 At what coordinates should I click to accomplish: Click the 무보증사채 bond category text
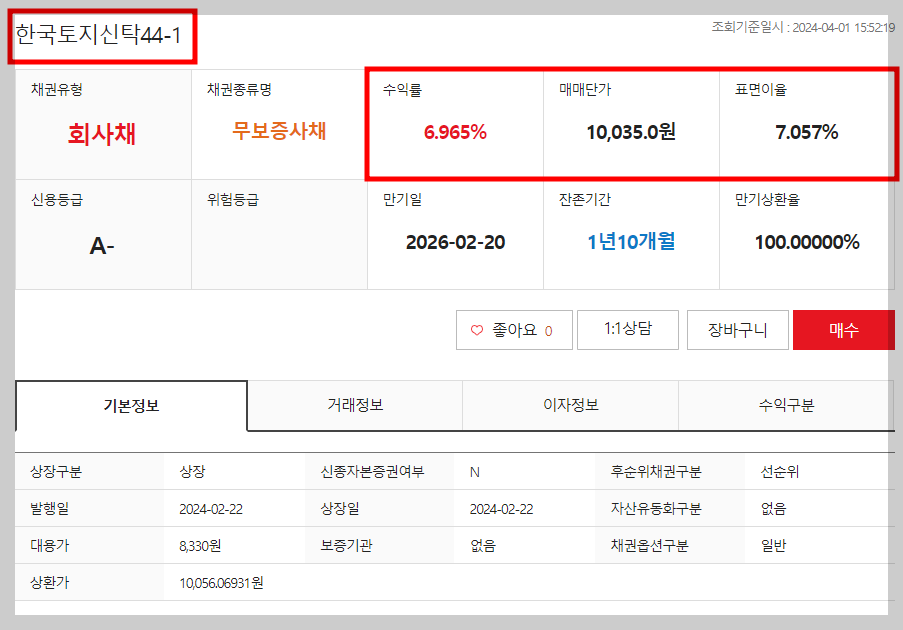tap(279, 131)
